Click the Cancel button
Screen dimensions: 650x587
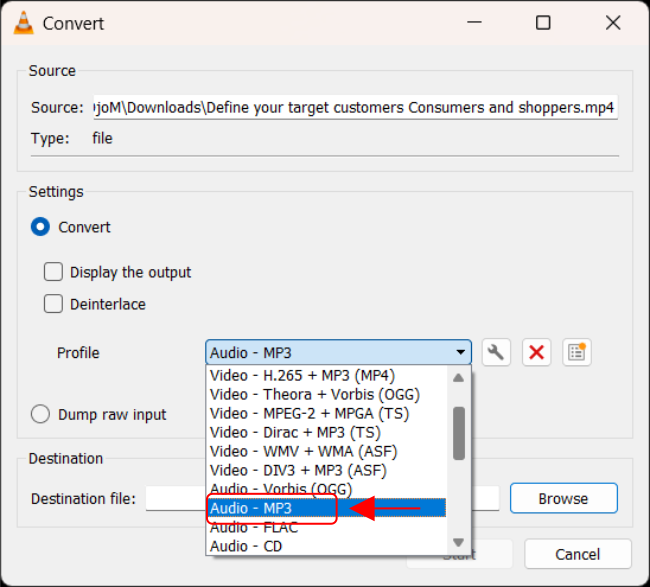coord(577,554)
